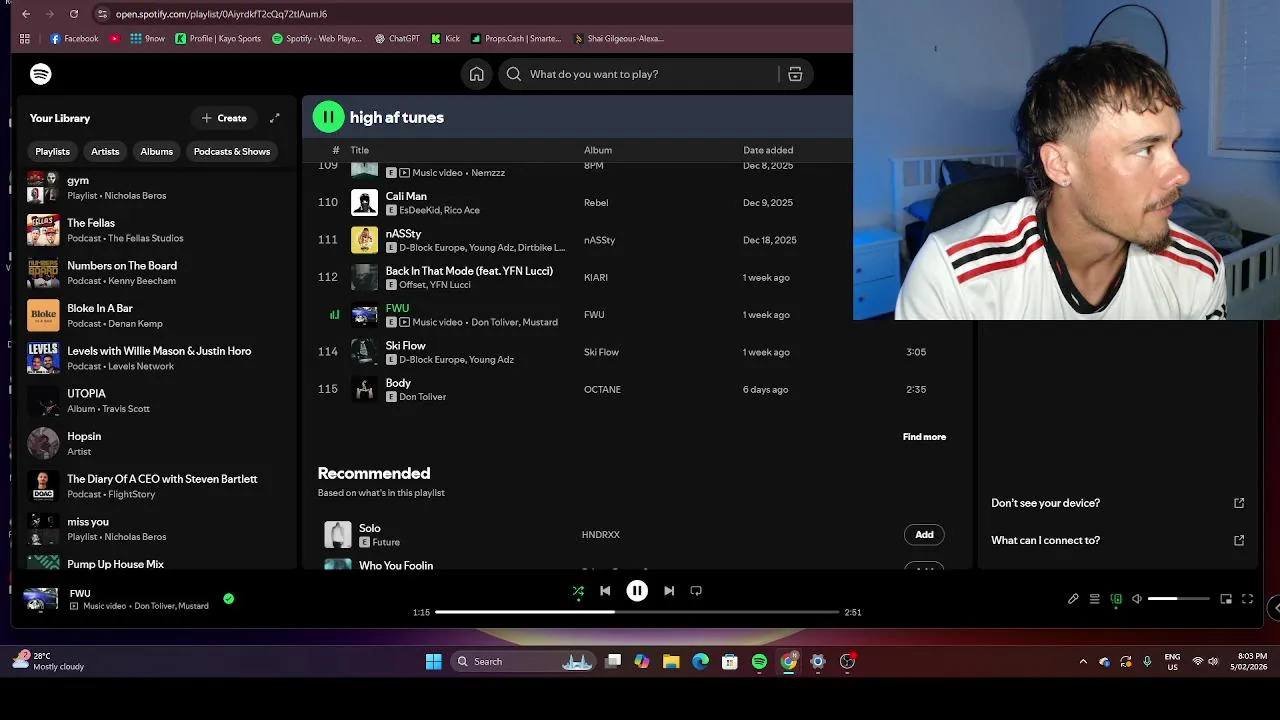This screenshot has width=1280, height=720.
Task: Seek within the song progress bar
Action: pyautogui.click(x=637, y=612)
